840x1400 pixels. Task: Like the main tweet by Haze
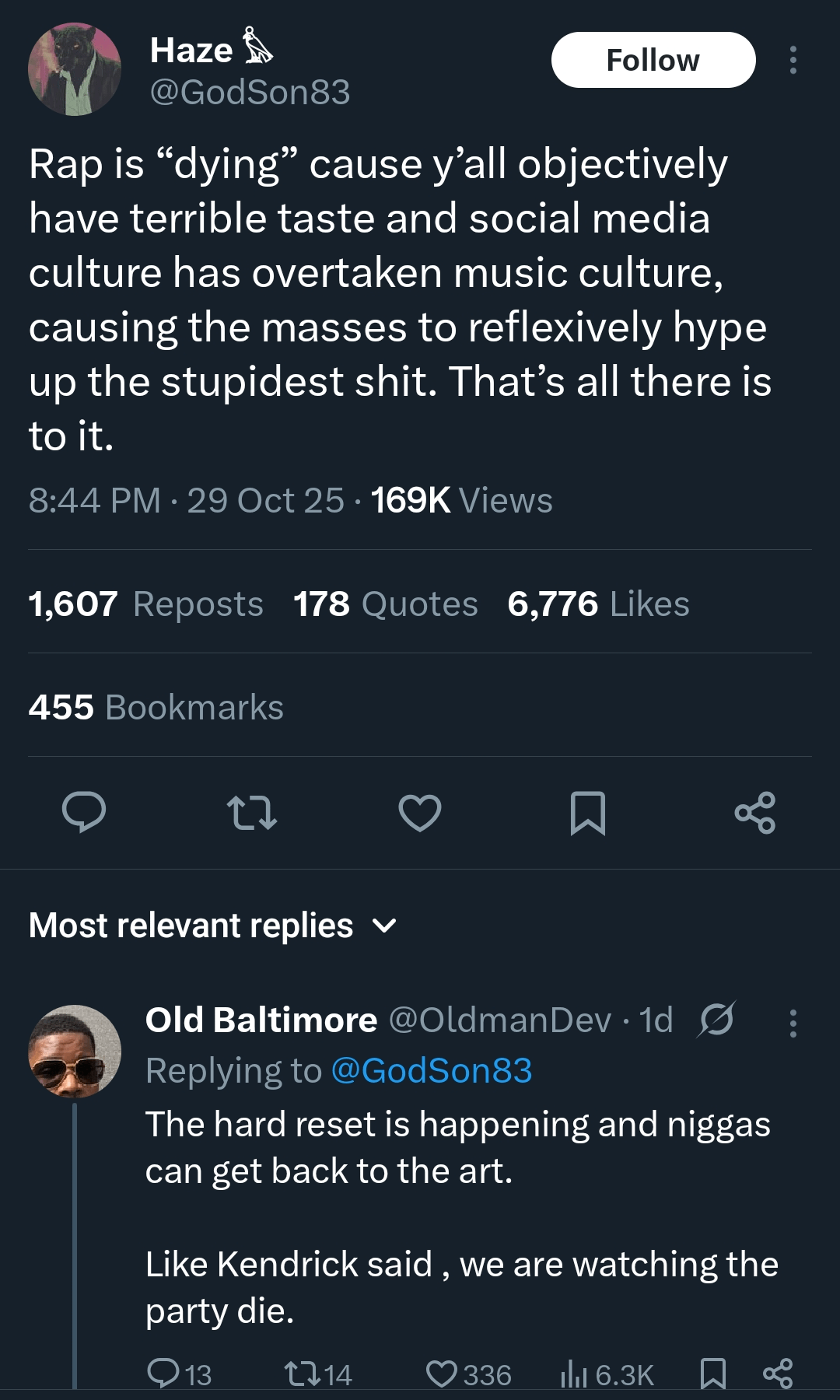[420, 813]
